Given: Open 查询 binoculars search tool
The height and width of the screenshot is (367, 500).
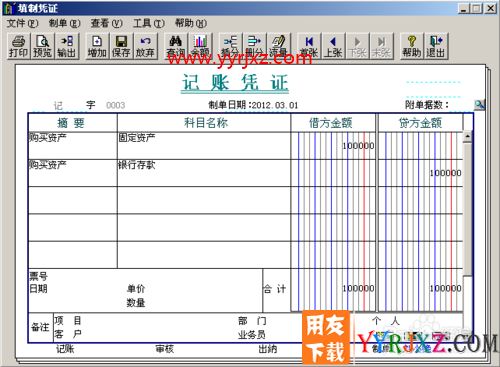Looking at the screenshot, I should click(176, 46).
